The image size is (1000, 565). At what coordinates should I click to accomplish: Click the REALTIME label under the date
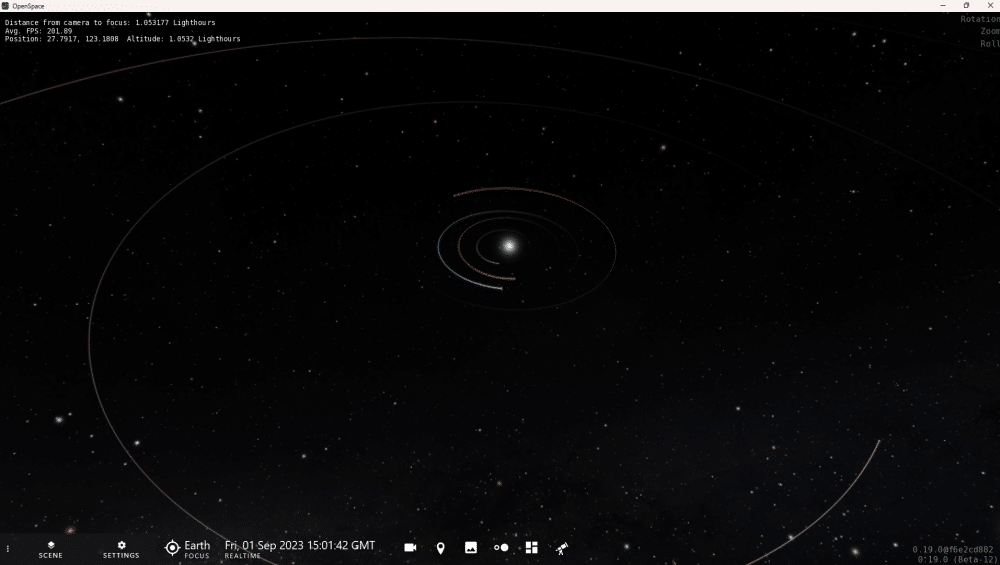pos(242,556)
